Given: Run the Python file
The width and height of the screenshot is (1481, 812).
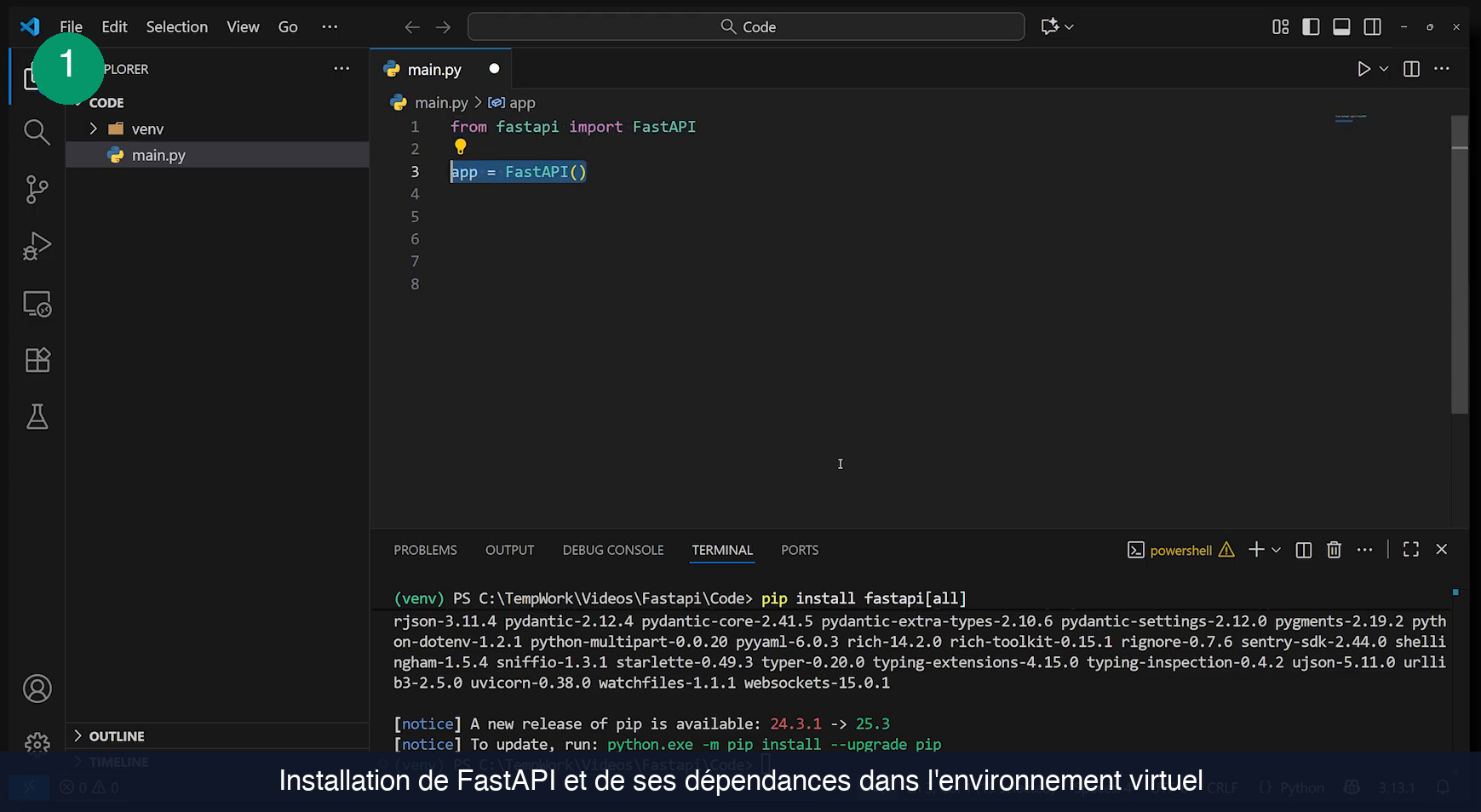Looking at the screenshot, I should pyautogui.click(x=1363, y=69).
